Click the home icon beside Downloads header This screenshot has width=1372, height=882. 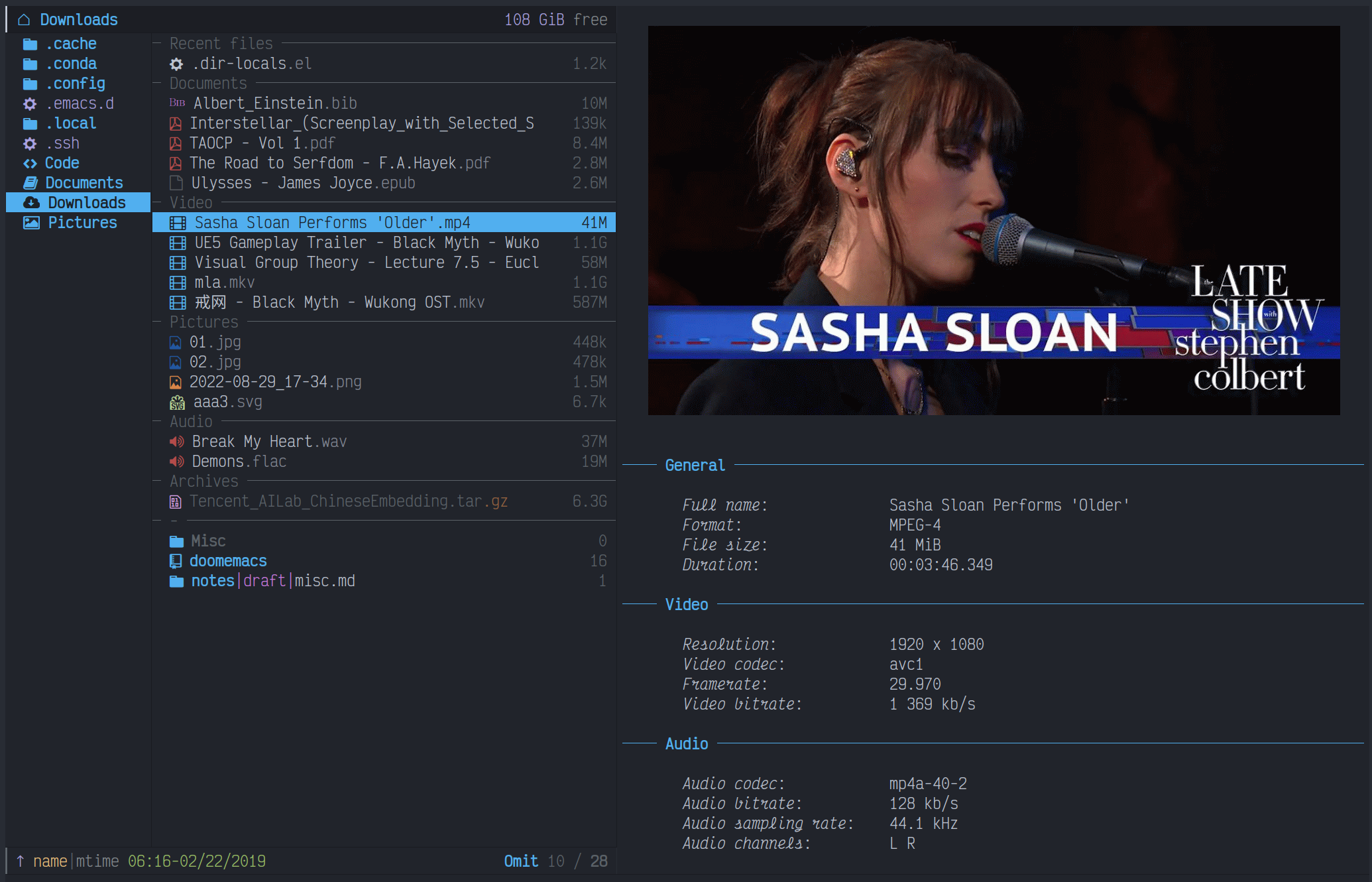(24, 20)
